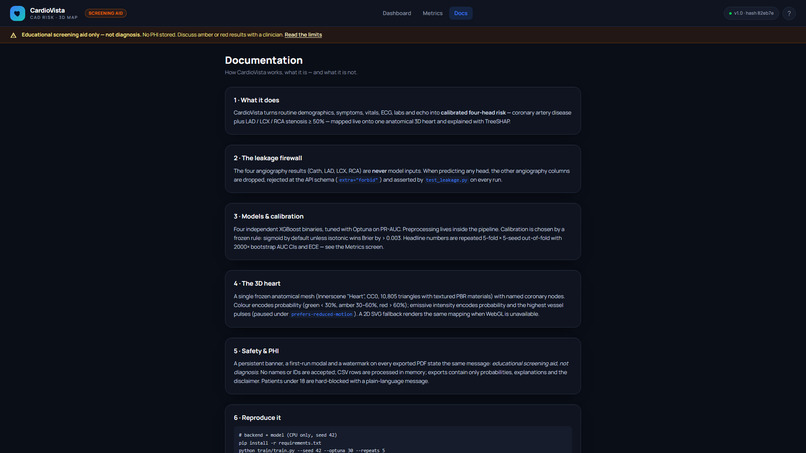
Task: Click the extra="forbid" code snippet
Action: click(x=358, y=180)
